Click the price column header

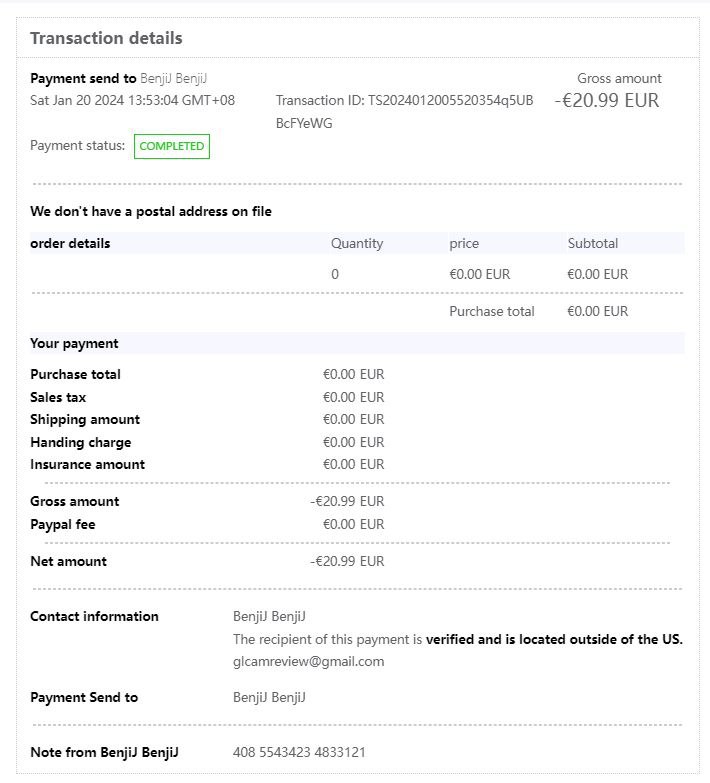(464, 243)
